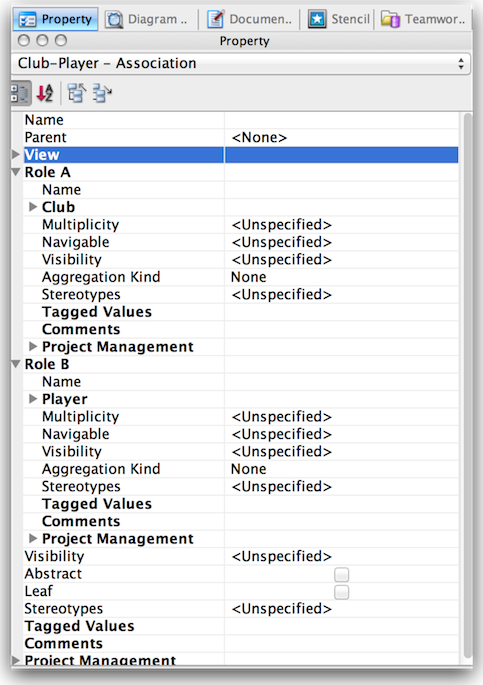Viewport: 483px width, 685px height.
Task: Click the Teamwork tab folder icon
Action: pyautogui.click(x=390, y=19)
